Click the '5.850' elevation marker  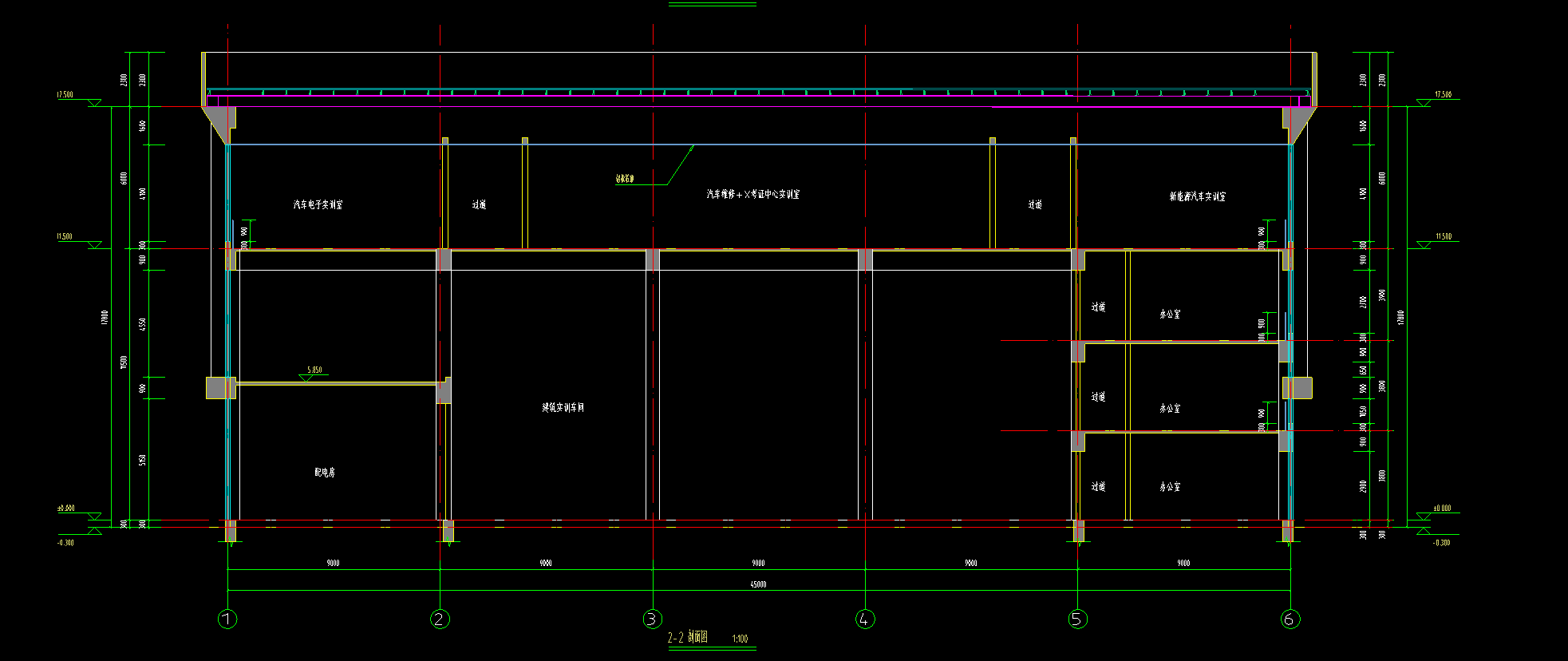coord(314,370)
